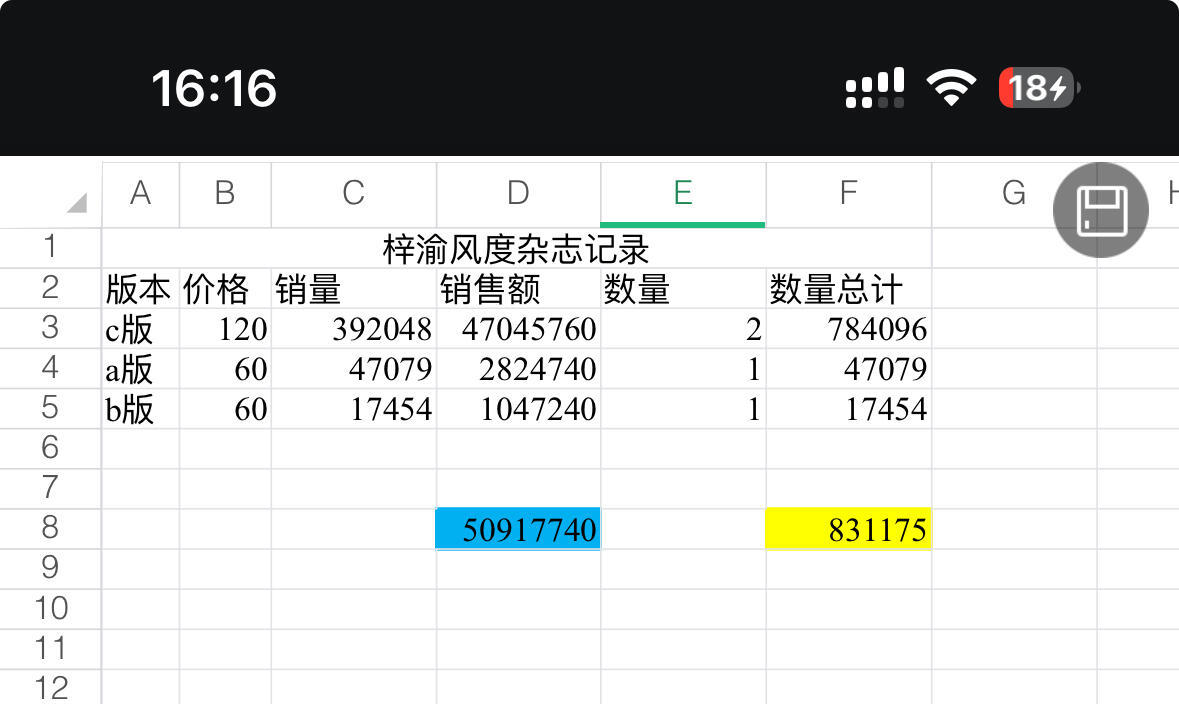Select row 3 header
The width and height of the screenshot is (1179, 704).
[50, 328]
